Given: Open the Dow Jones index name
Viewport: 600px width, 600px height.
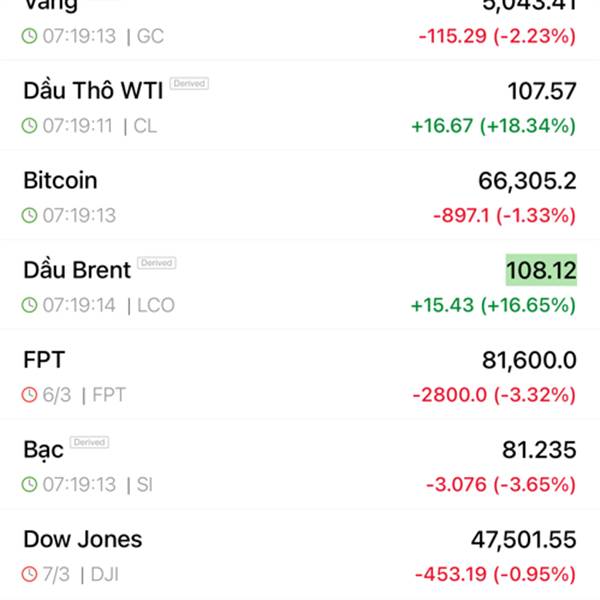Looking at the screenshot, I should click(82, 539).
